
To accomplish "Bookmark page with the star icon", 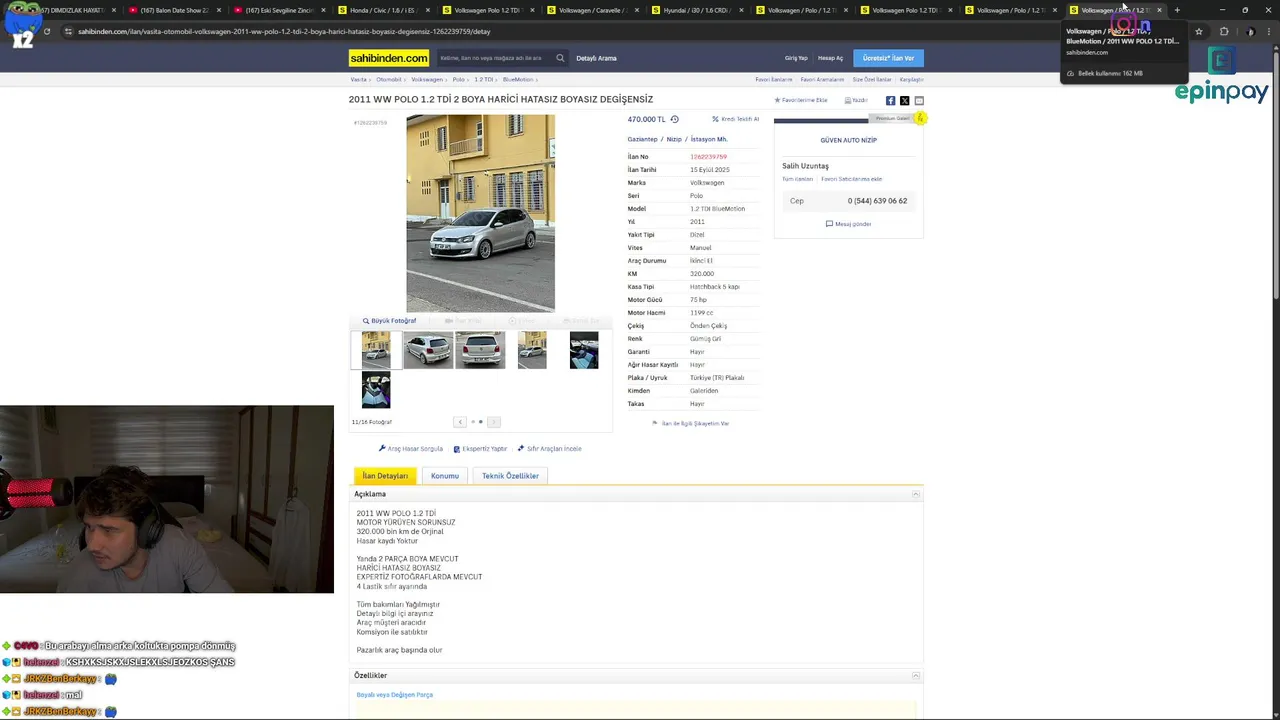I will coord(1199,31).
